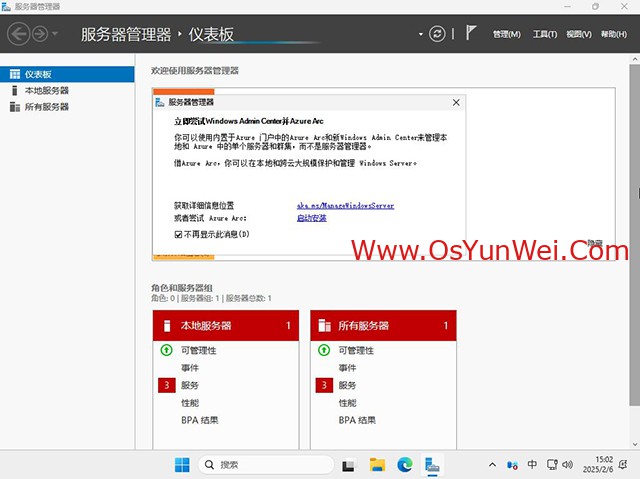Click the forward navigation arrow
640x479 pixels.
40,34
